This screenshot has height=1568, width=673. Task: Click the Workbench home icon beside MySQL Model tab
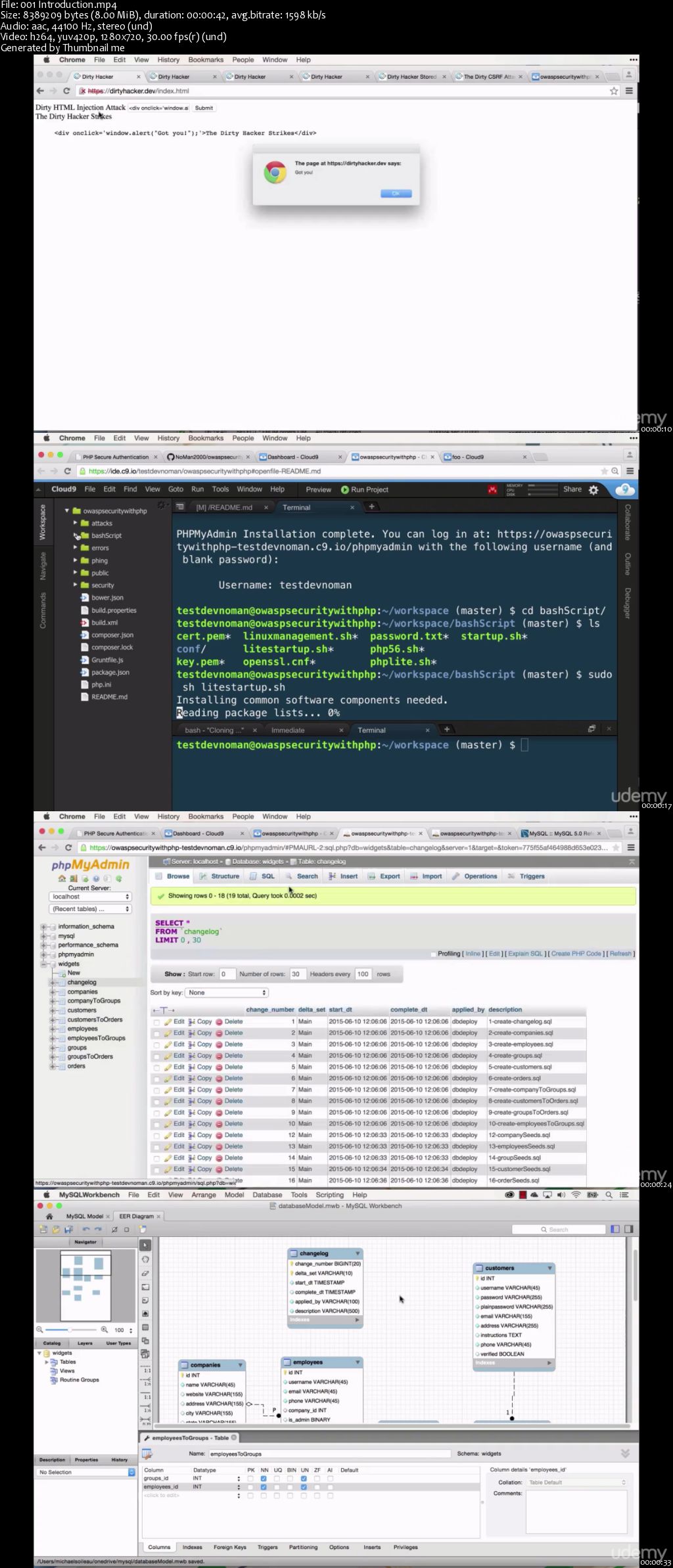coord(49,1216)
